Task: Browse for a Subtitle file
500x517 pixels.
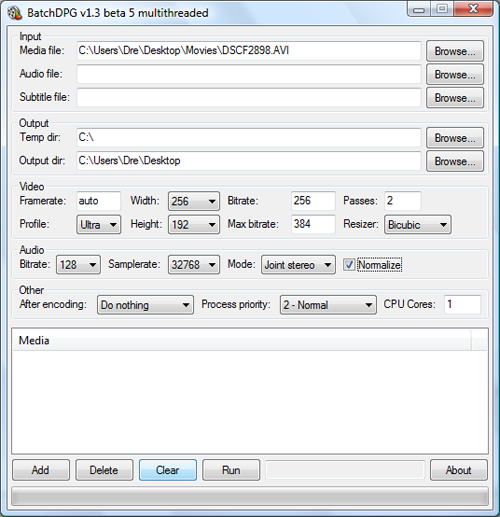Action: point(455,98)
